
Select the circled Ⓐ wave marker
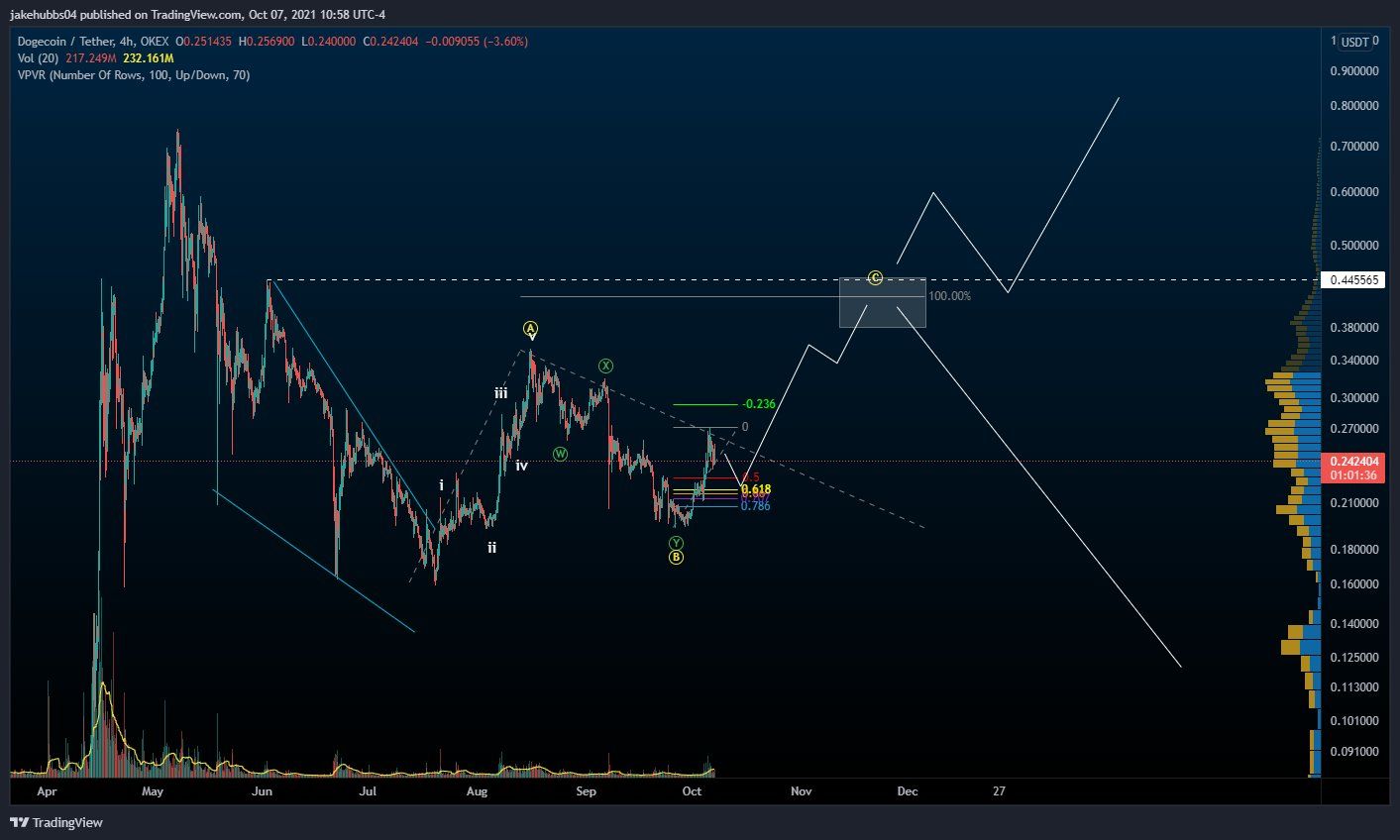coord(531,328)
